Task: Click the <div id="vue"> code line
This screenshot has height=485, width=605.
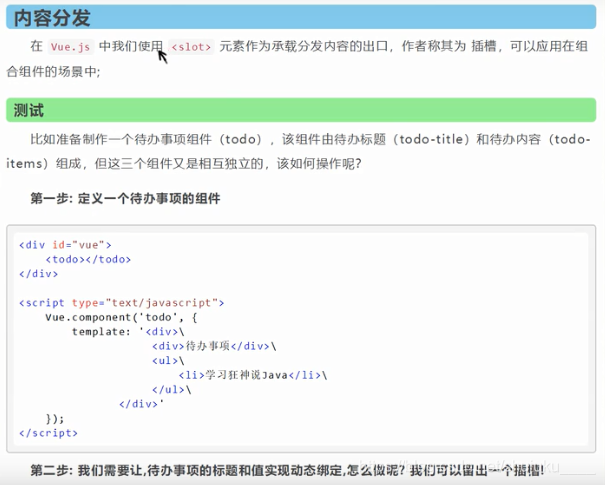Action: click(65, 245)
